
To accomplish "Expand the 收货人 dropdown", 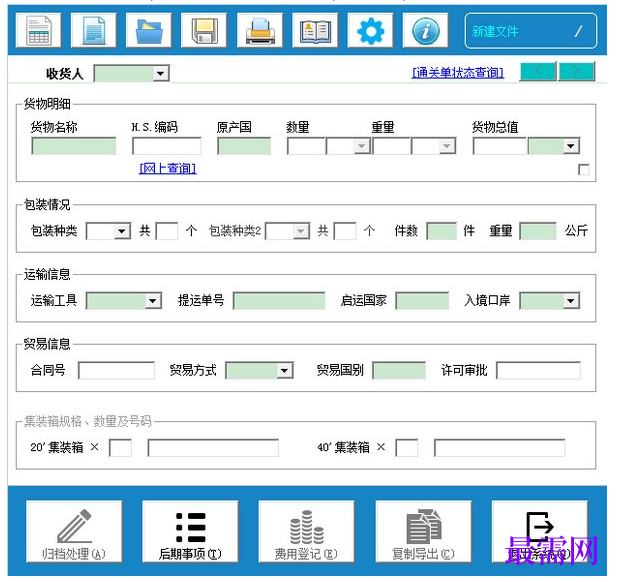I will pyautogui.click(x=161, y=74).
